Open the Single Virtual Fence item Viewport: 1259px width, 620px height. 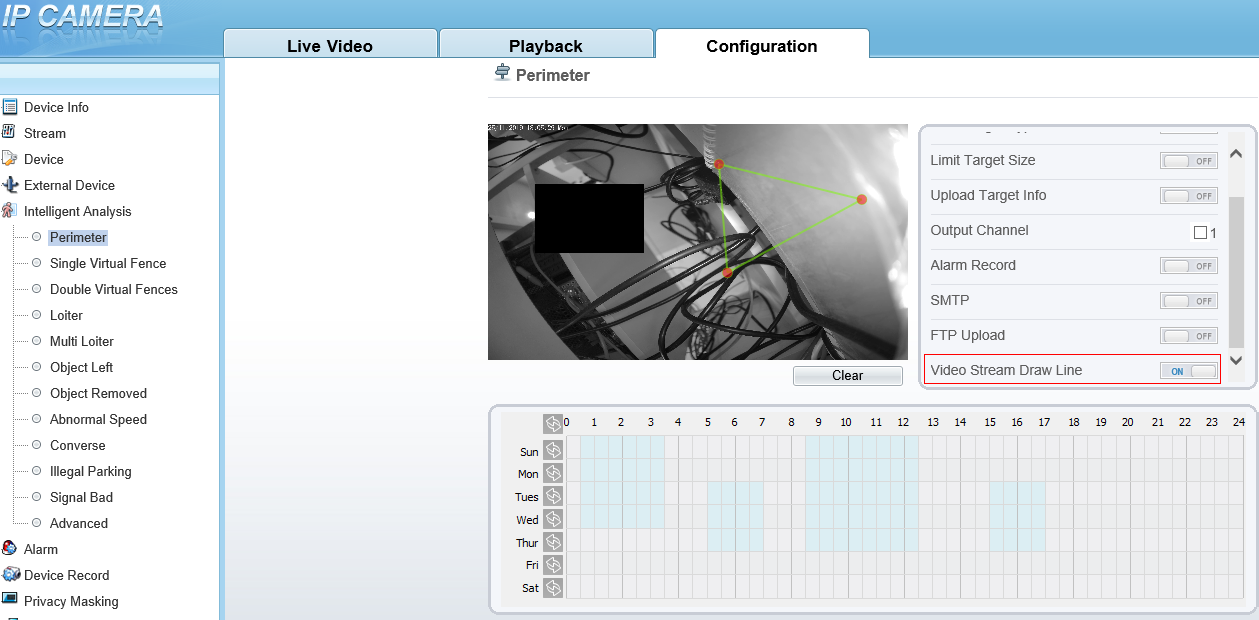click(108, 263)
